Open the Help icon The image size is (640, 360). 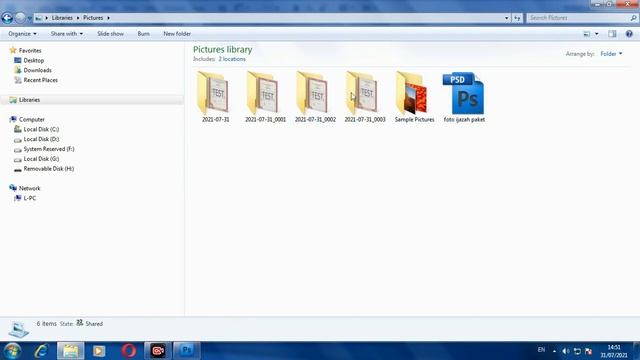(x=629, y=34)
